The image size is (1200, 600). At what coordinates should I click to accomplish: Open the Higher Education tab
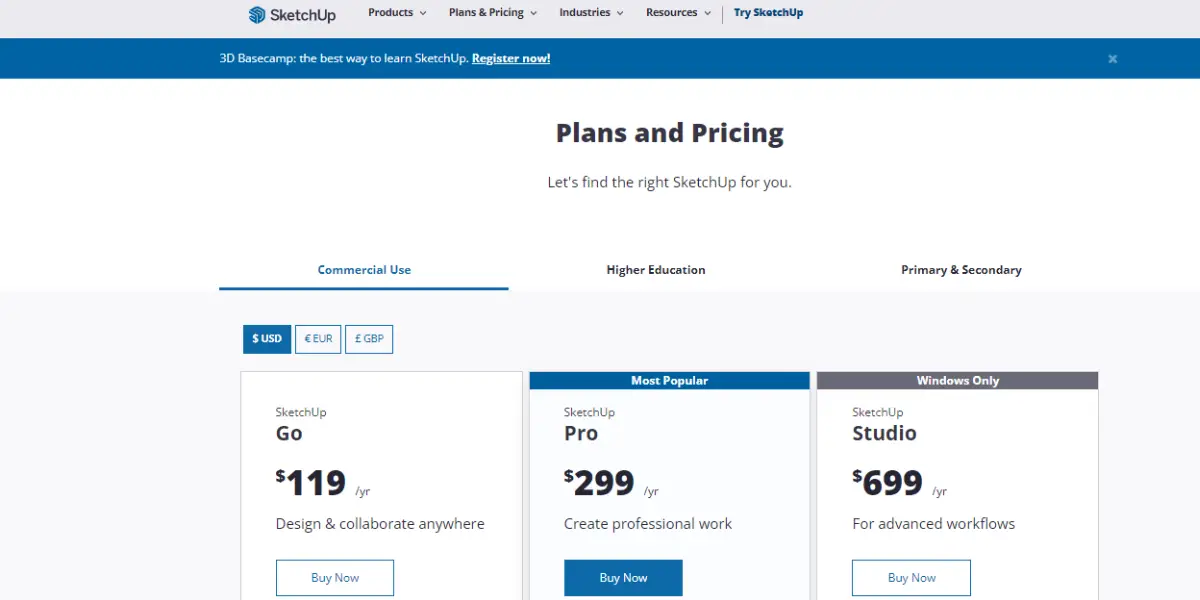coord(656,270)
